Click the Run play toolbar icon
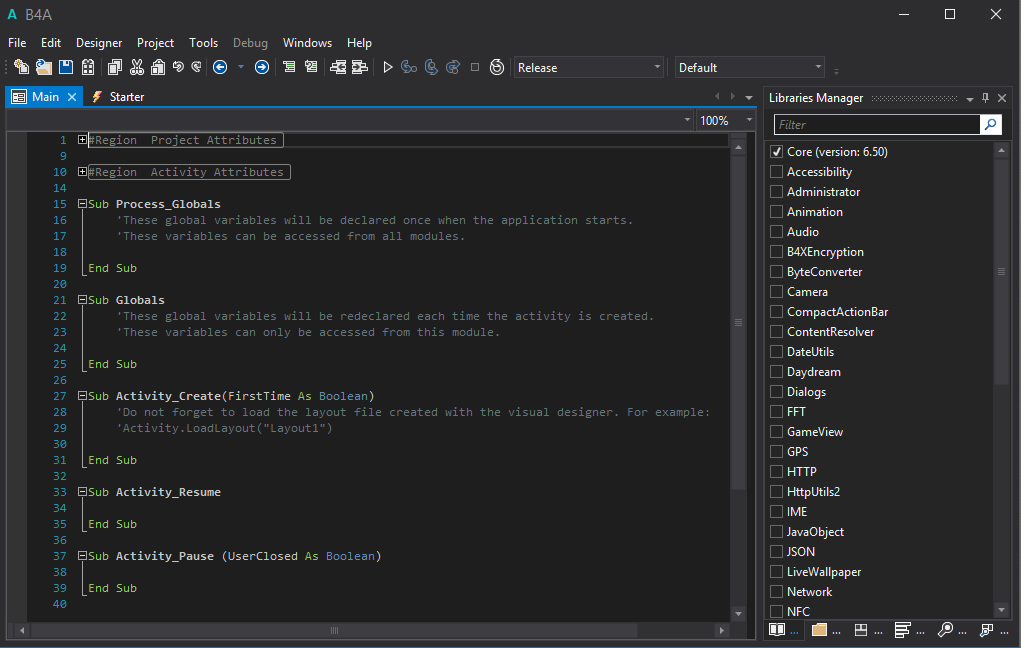The image size is (1021, 648). coord(388,67)
